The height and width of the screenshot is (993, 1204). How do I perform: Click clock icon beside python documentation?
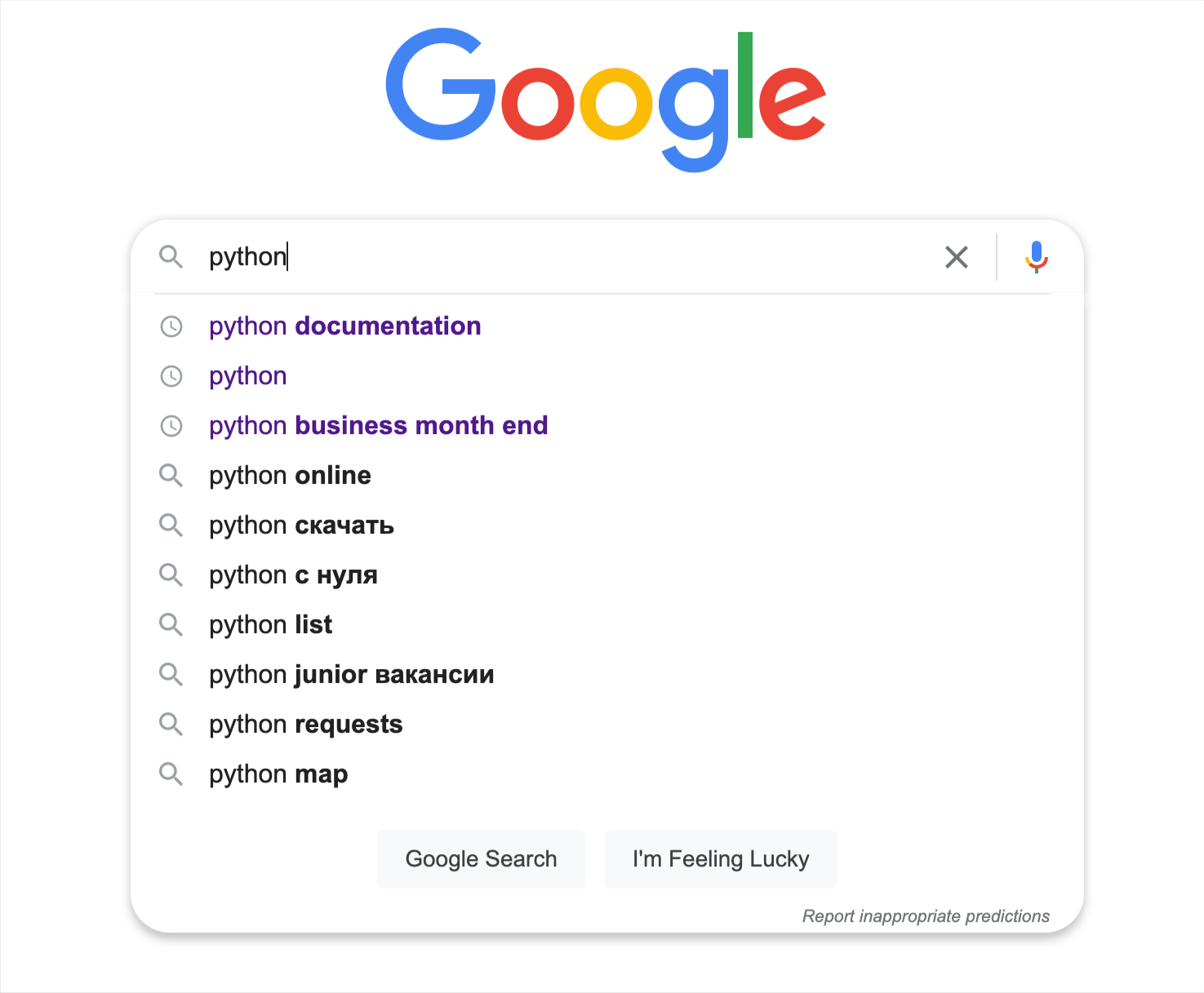tap(171, 326)
